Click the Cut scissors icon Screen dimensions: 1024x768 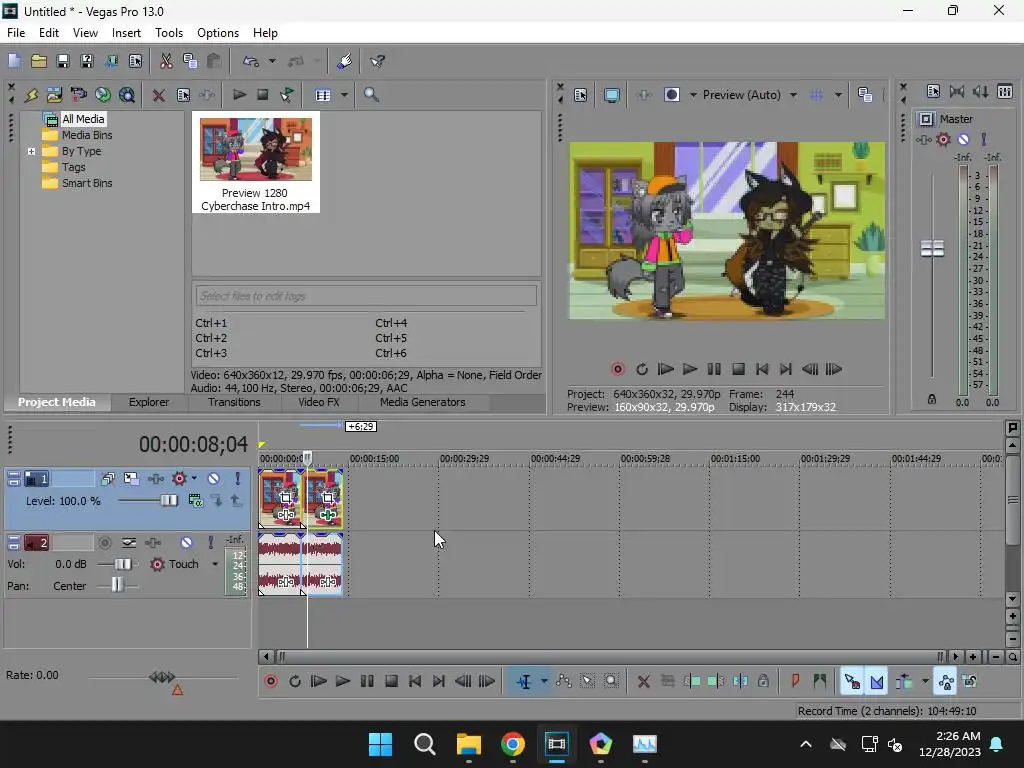pyautogui.click(x=166, y=61)
